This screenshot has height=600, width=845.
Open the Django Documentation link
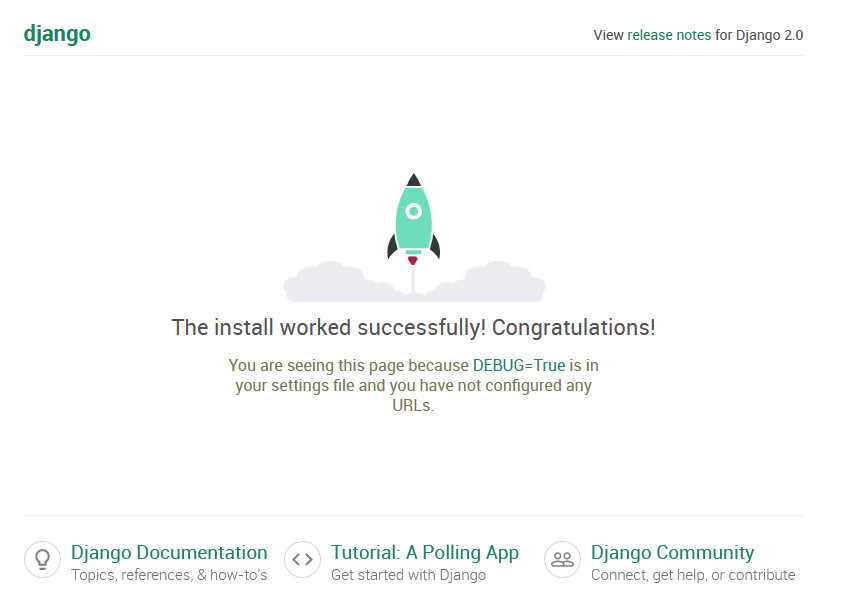tap(169, 553)
